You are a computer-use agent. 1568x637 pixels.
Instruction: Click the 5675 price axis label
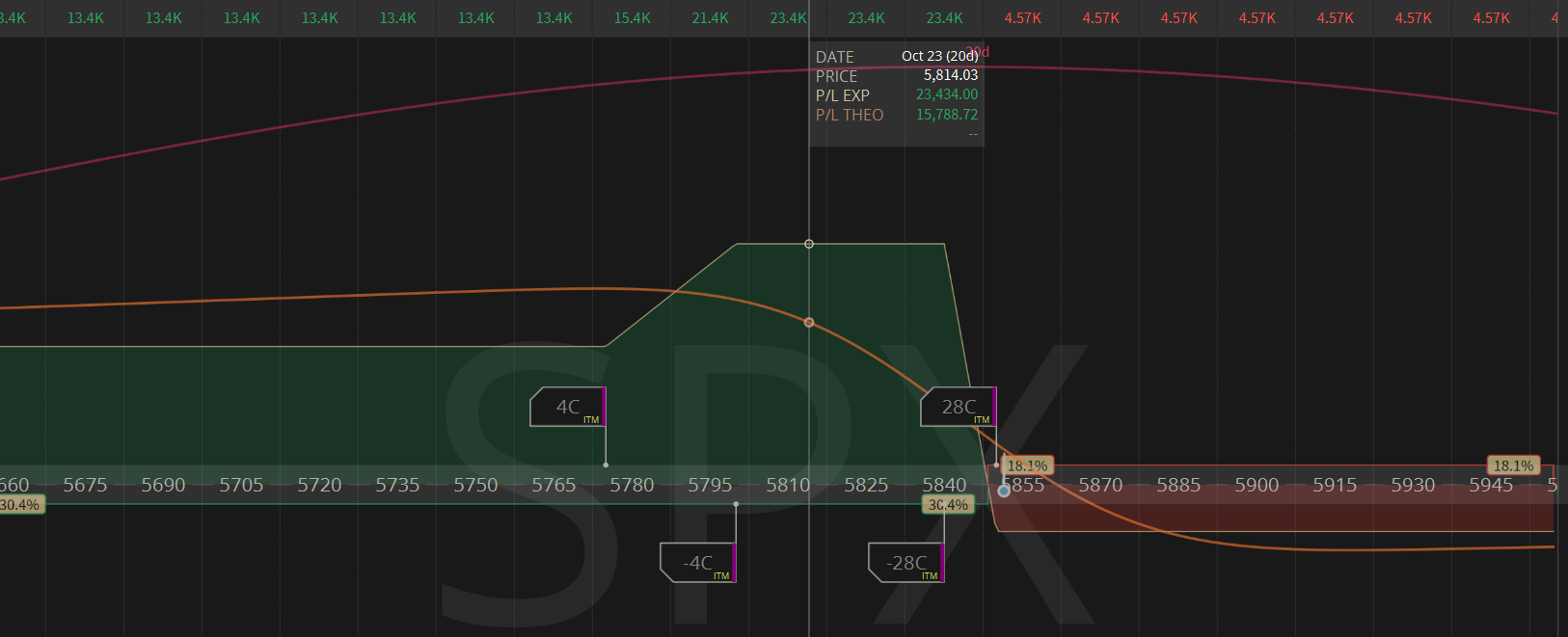point(86,485)
